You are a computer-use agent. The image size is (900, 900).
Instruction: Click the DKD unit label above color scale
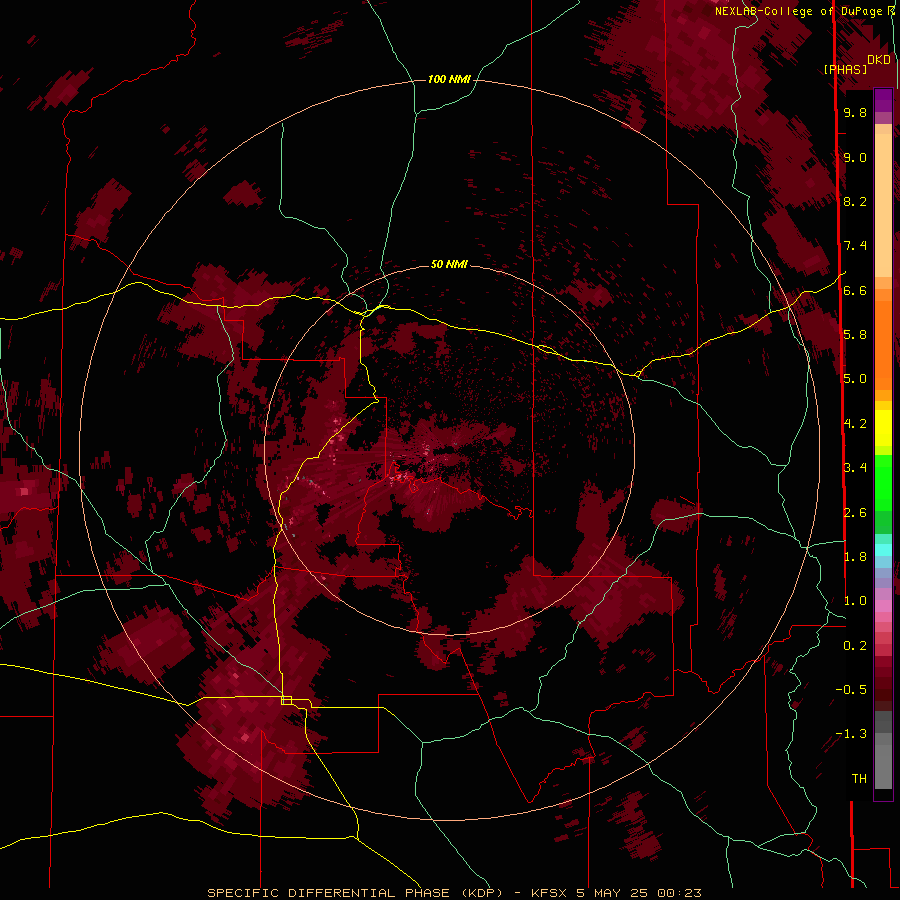(x=879, y=60)
